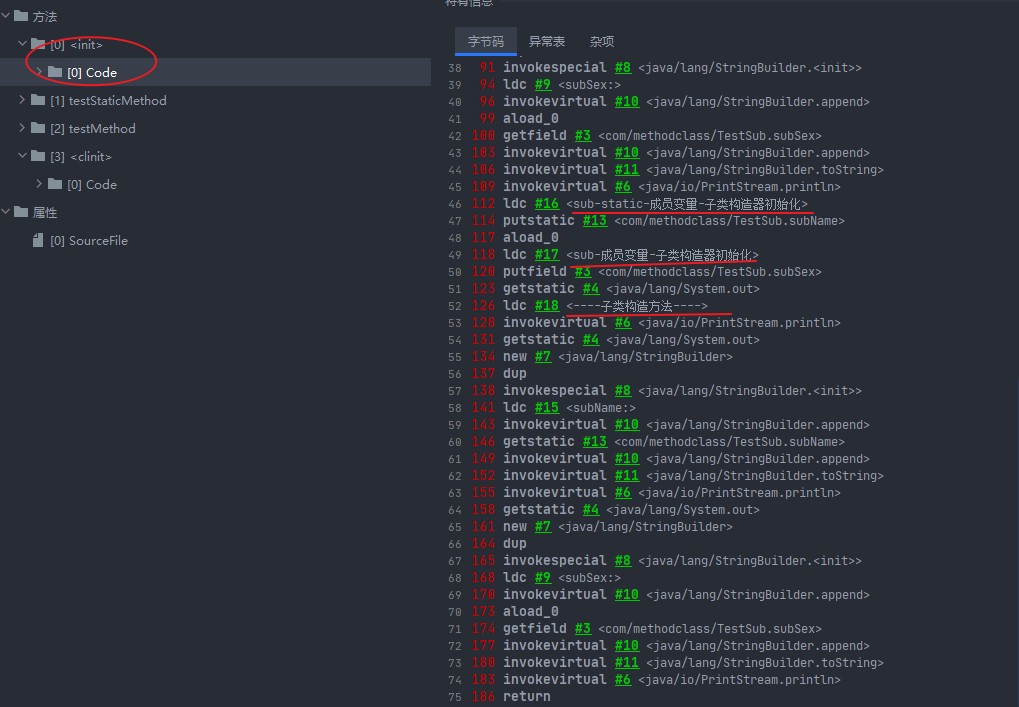The image size is (1019, 707).
Task: Click the <init> folder icon
Action: 38,44
